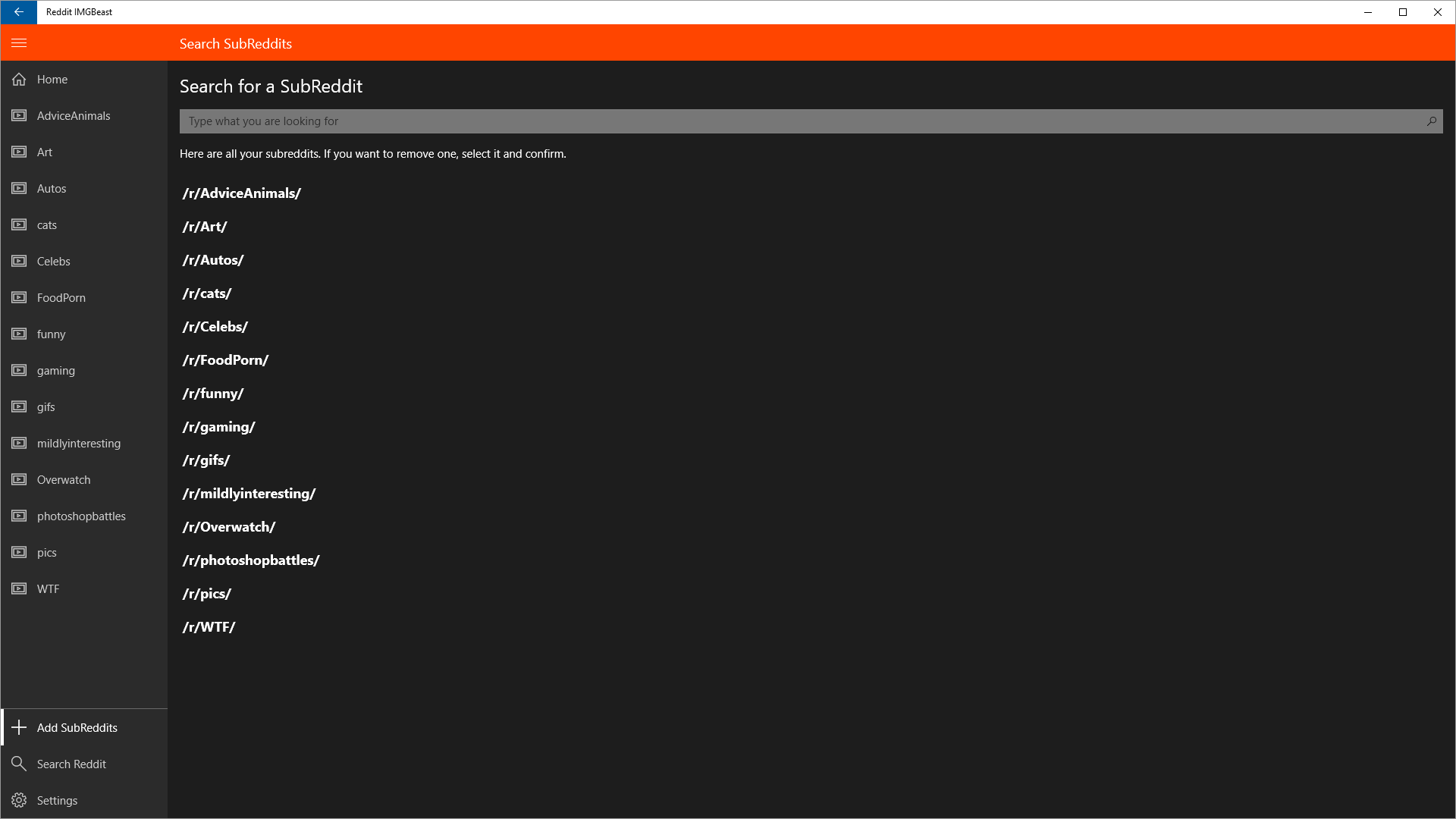This screenshot has height=819, width=1456.
Task: Open Settings page
Action: [84, 800]
